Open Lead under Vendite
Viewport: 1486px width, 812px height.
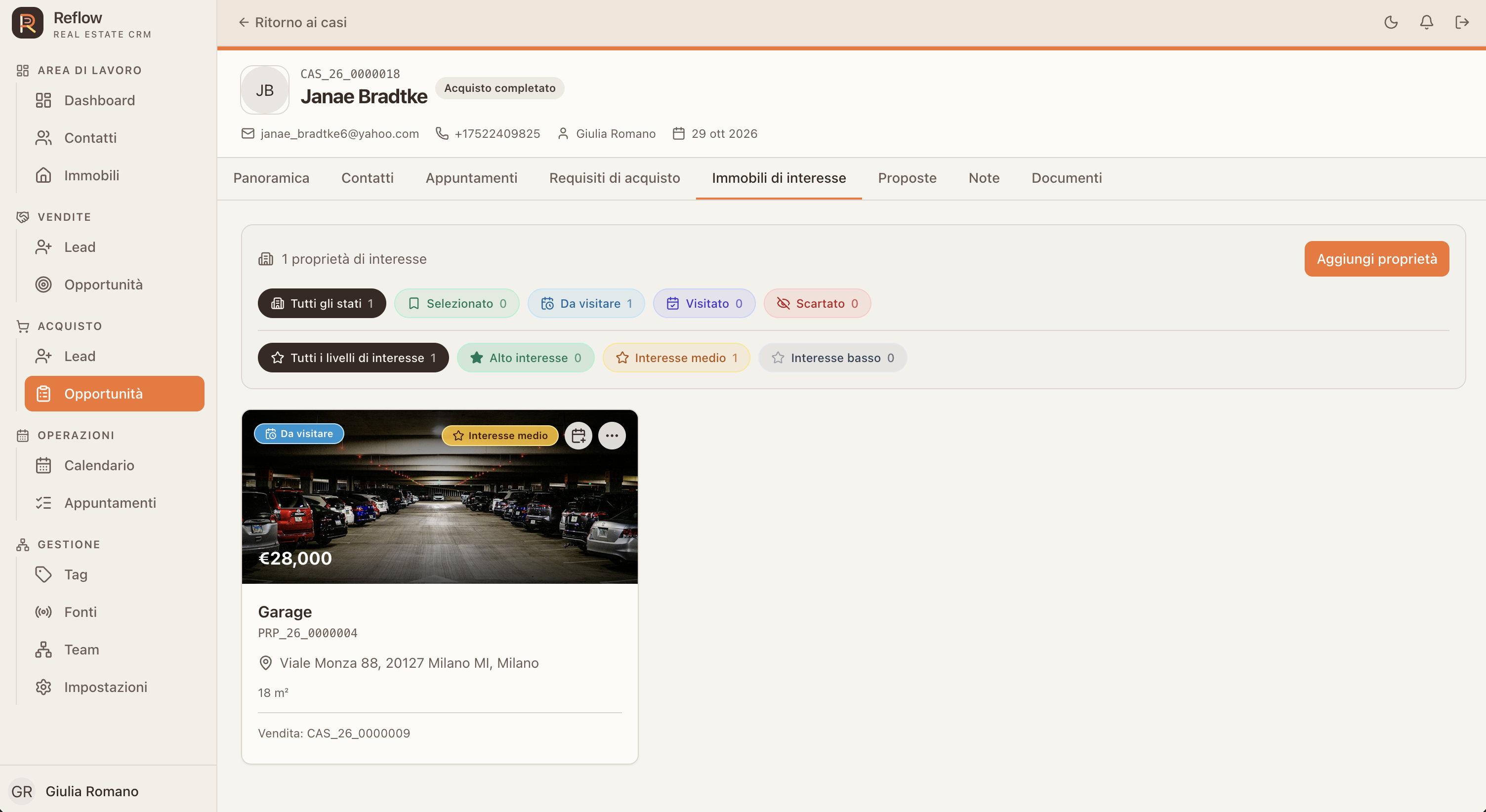pos(114,247)
